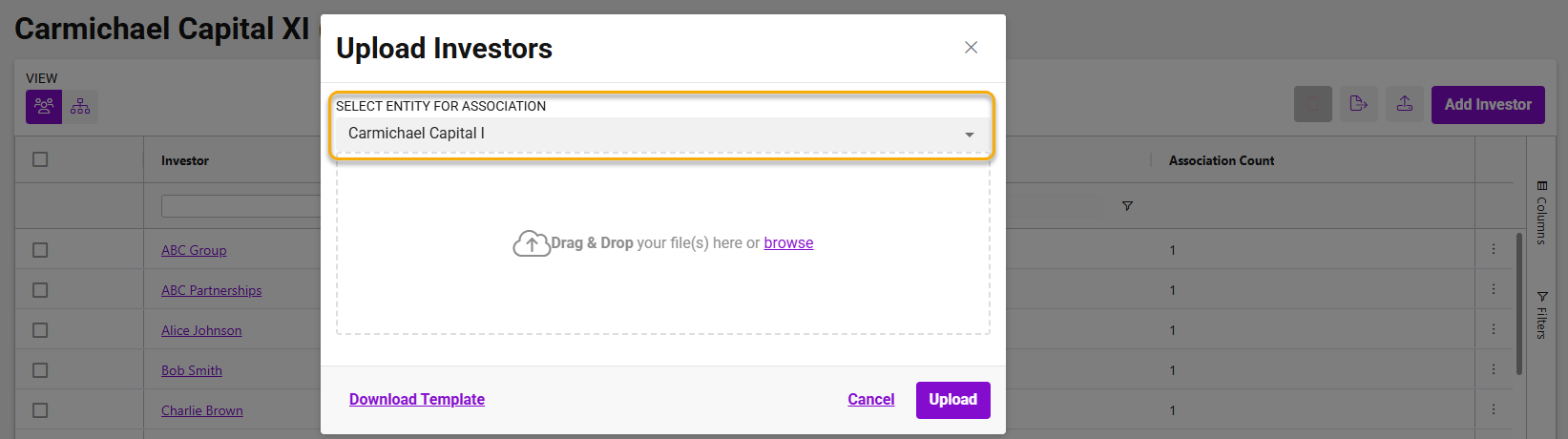Click the filter funnel icon in filter row

(1127, 206)
